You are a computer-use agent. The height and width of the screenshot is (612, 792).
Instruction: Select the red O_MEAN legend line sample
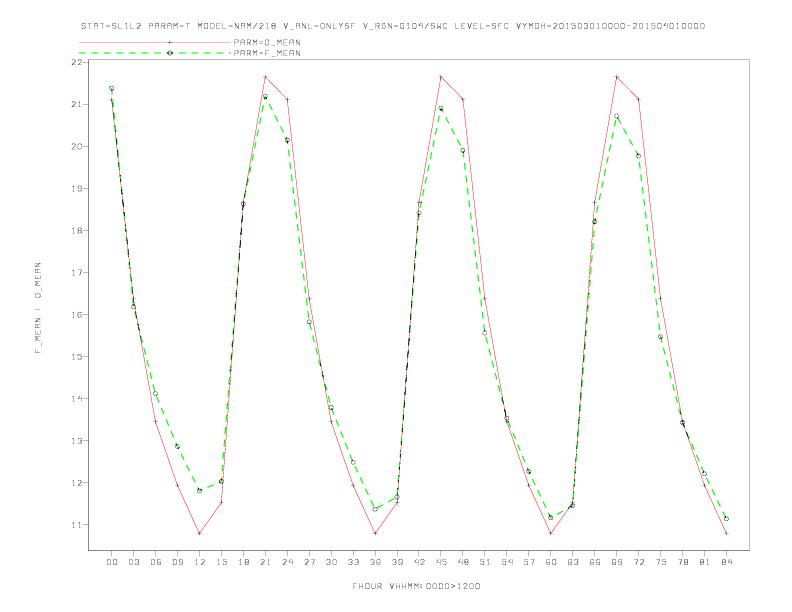pyautogui.click(x=155, y=42)
